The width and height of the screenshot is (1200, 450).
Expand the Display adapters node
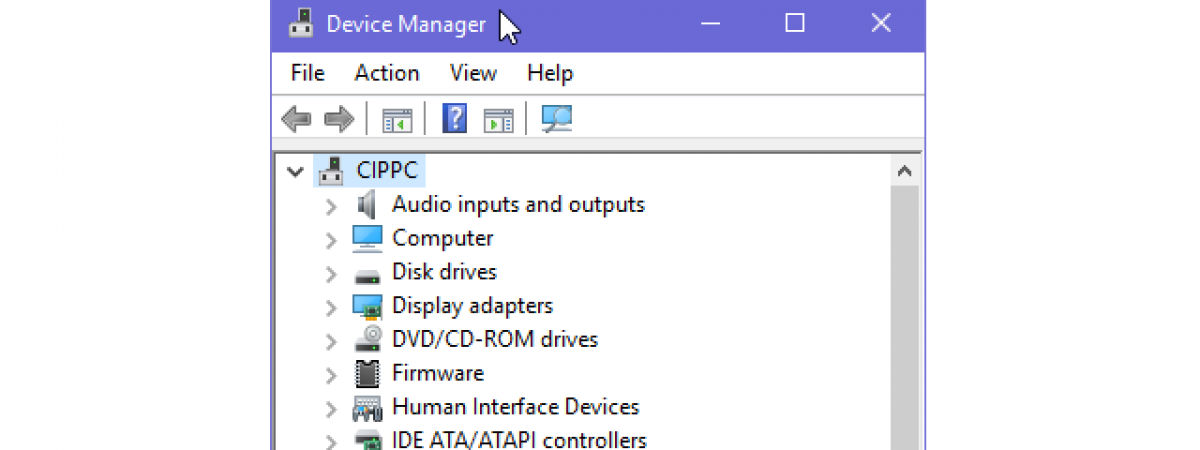point(331,307)
